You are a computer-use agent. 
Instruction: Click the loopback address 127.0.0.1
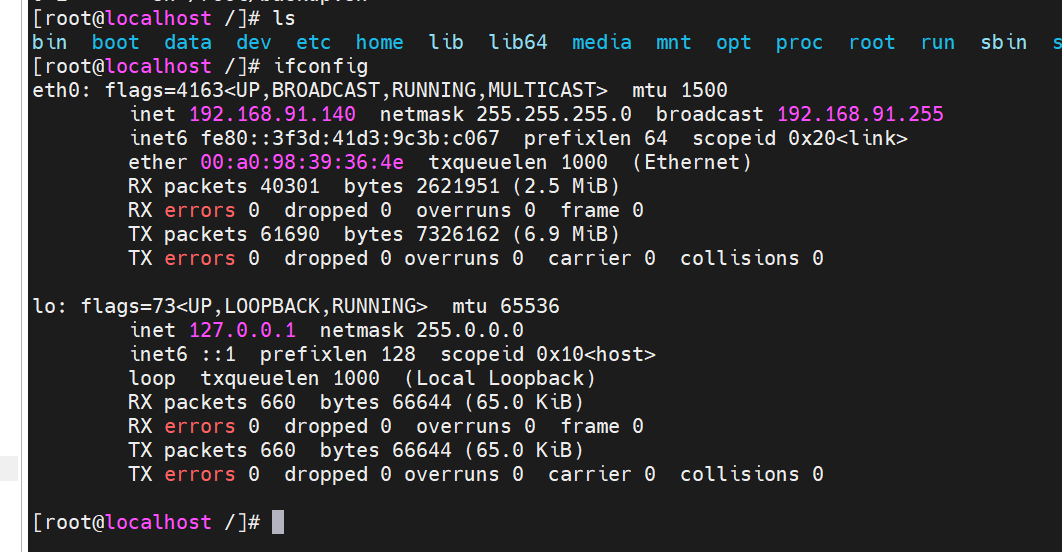248,330
